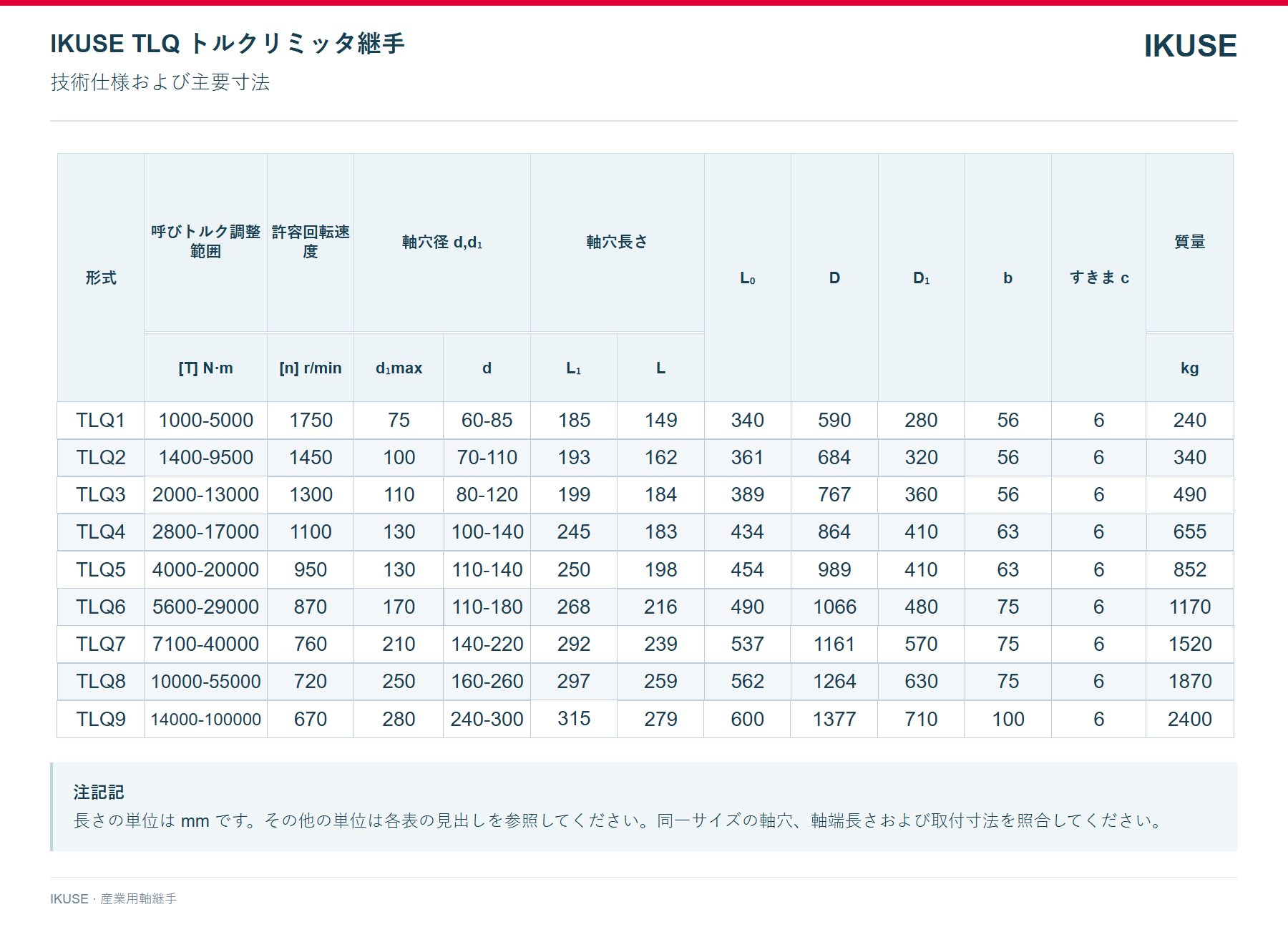Select the TLQ3 row label

pos(101,494)
